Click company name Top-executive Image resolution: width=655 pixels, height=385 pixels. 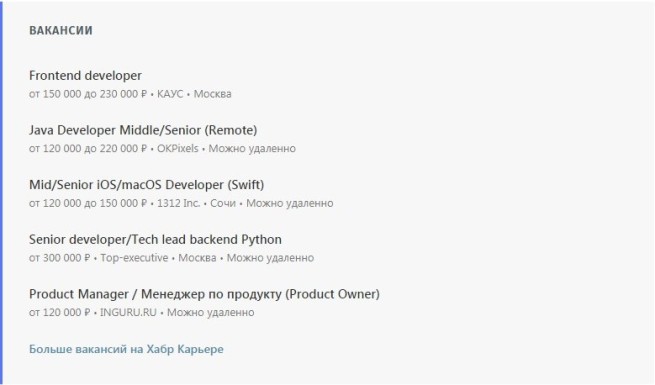[134, 258]
